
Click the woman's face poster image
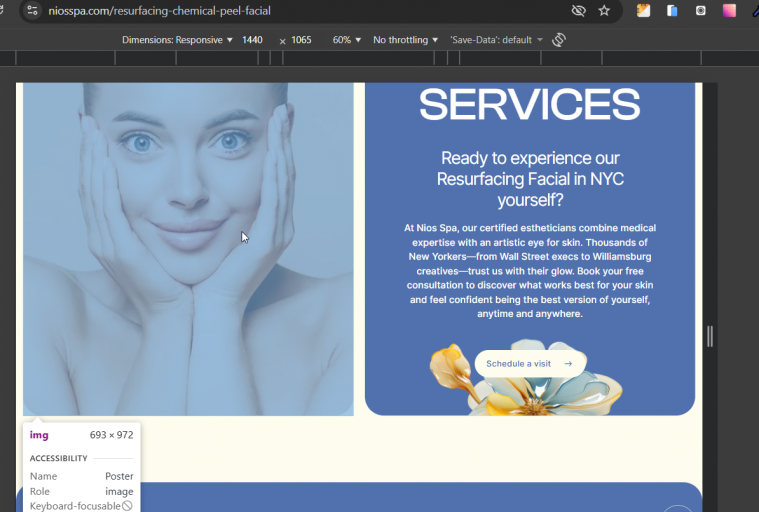click(x=188, y=249)
